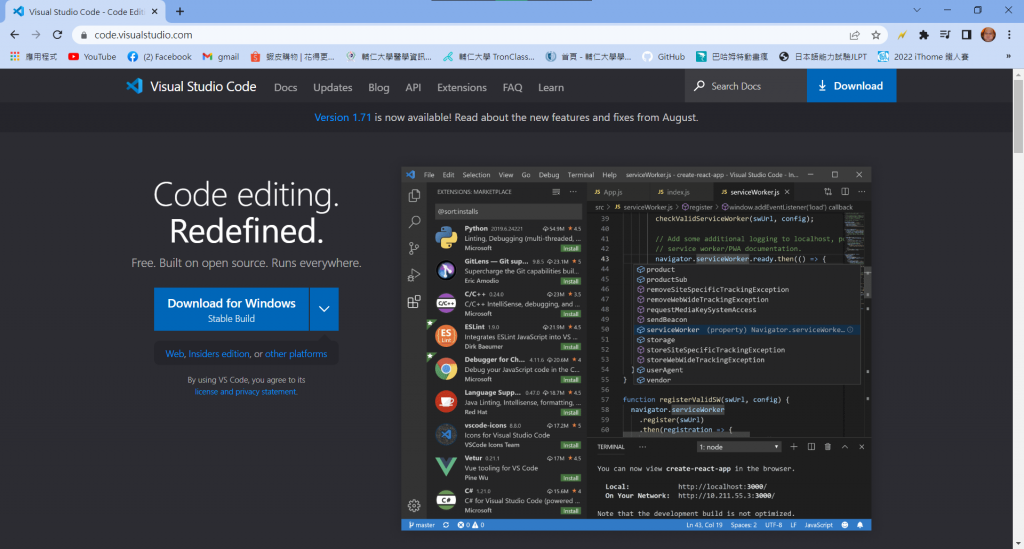Click the scrollbar down arrow
The image size is (1024, 549).
point(1018,543)
